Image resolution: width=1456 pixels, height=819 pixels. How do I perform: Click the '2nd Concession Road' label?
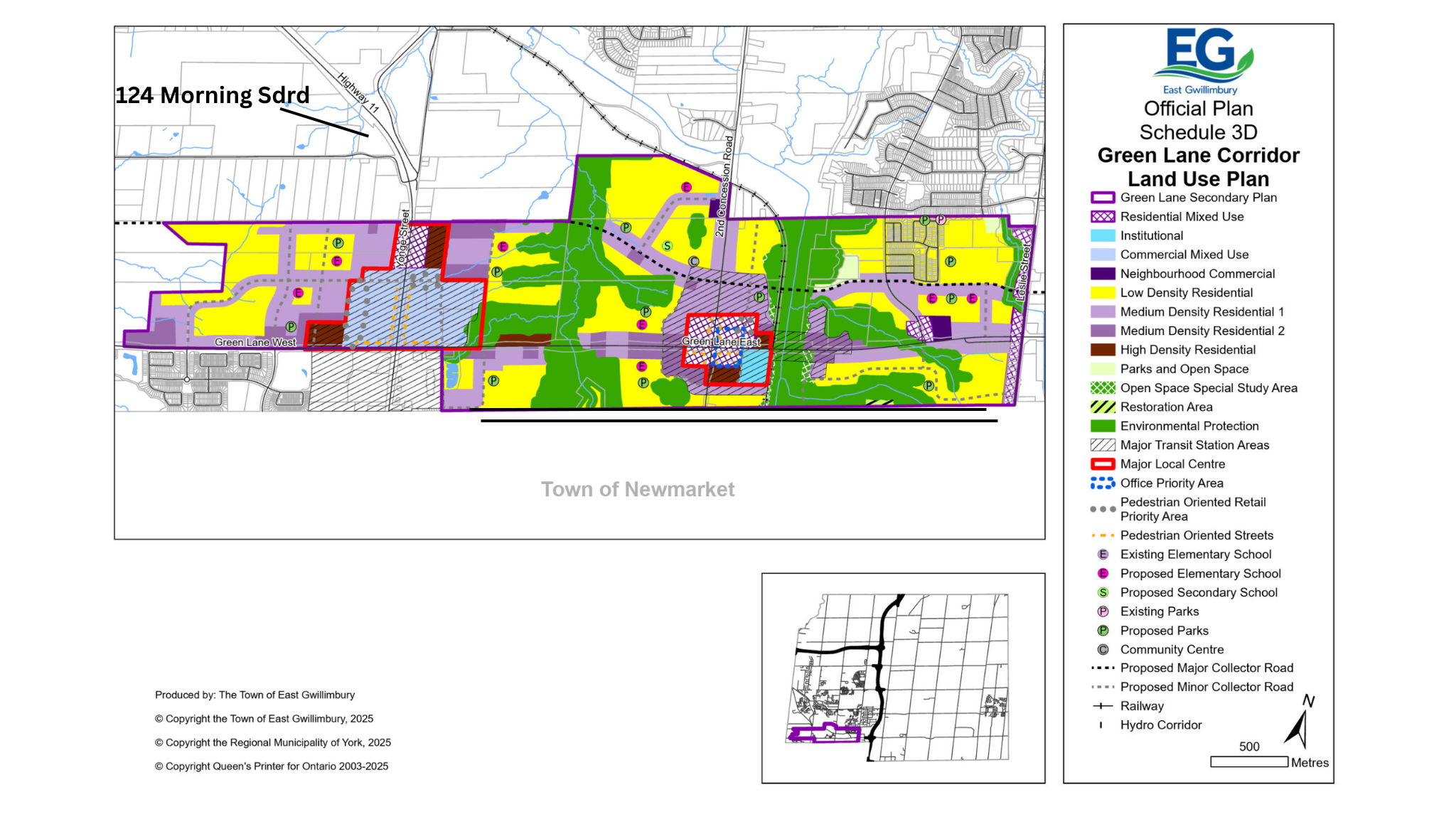click(x=724, y=186)
